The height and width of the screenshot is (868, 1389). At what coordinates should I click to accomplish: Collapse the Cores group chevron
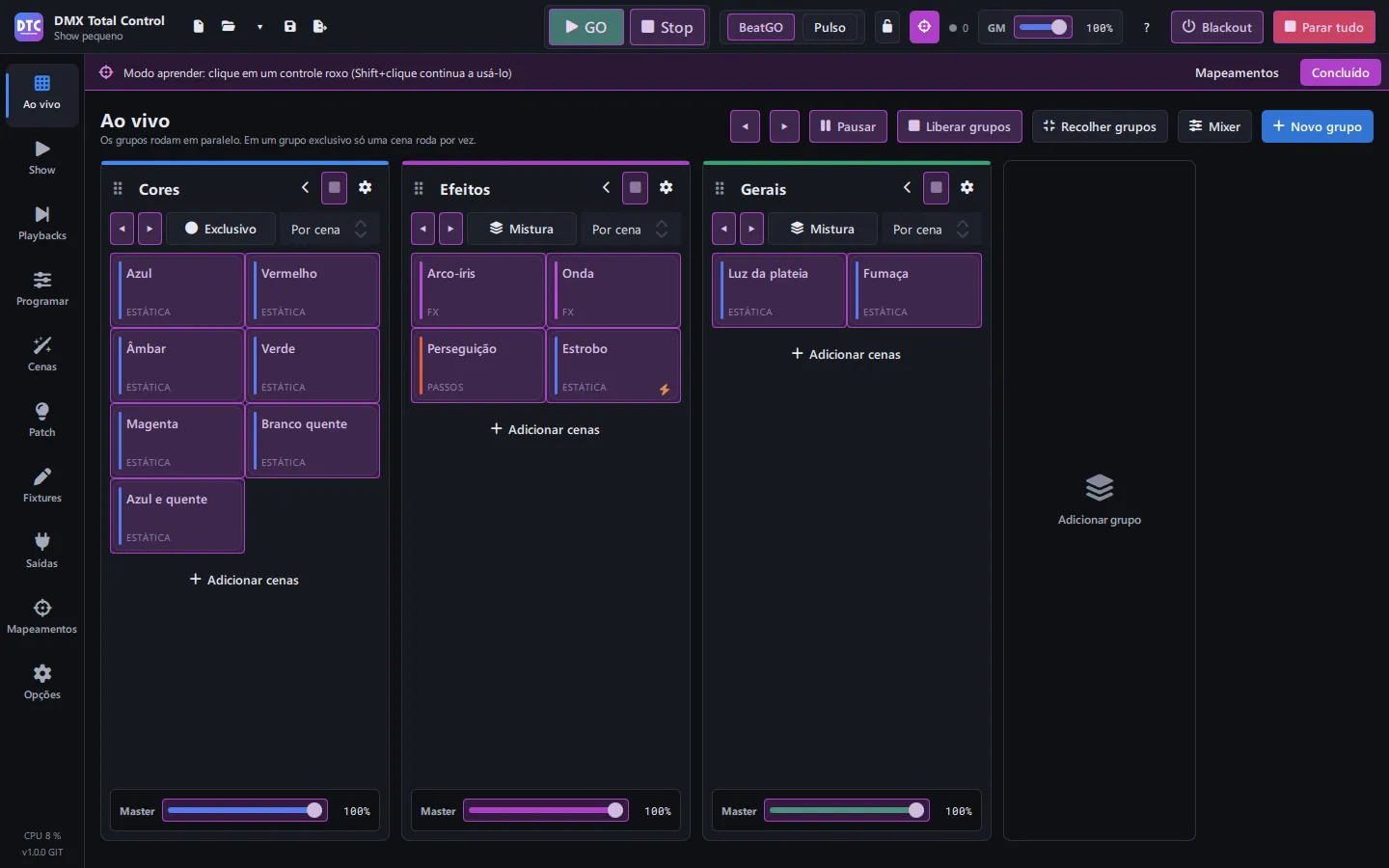pos(305,188)
